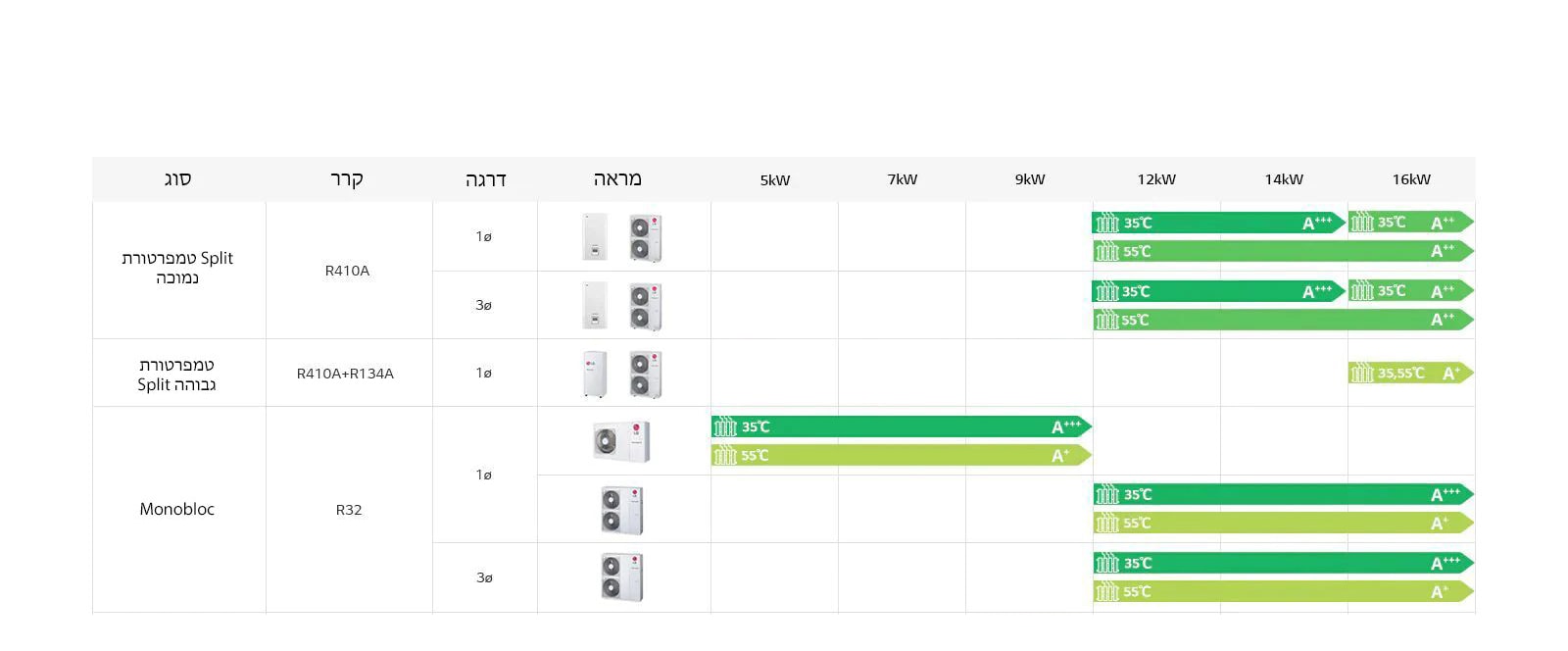Screen dimensions: 1568x651
Task: Click A+++ rating on Monobloc 5kW–9kW 35°C bar
Action: [x=1065, y=426]
